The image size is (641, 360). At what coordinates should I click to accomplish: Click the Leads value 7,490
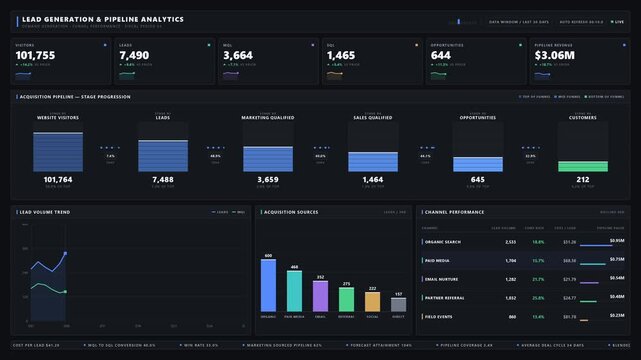[134, 55]
